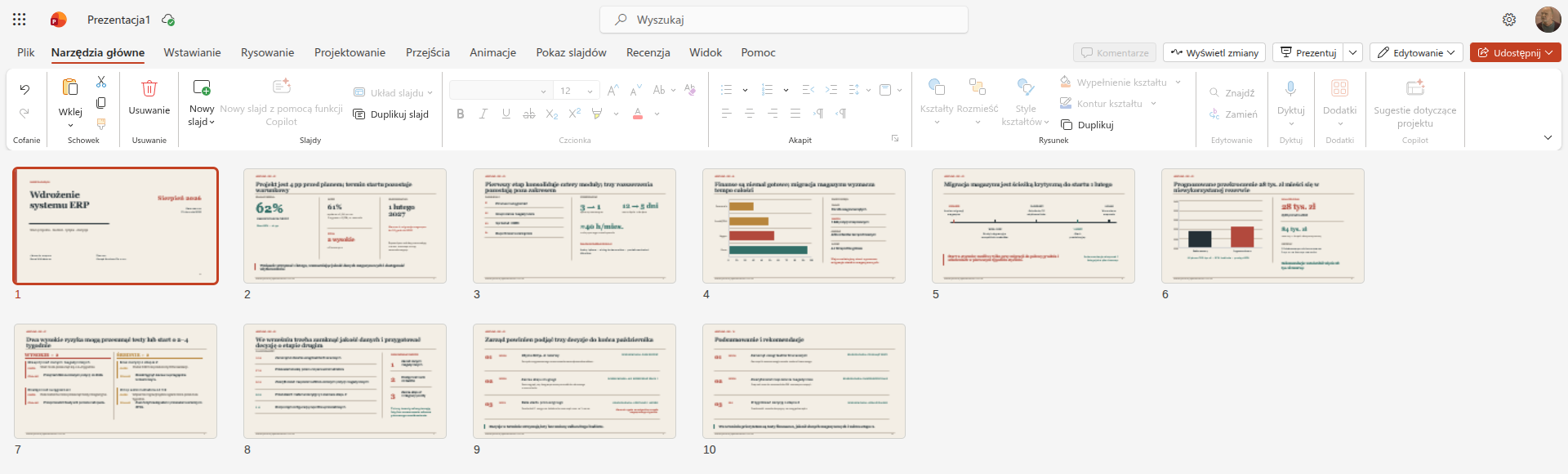Open settings with the gear icon
Screen dimensions: 1568x474
point(1509,20)
